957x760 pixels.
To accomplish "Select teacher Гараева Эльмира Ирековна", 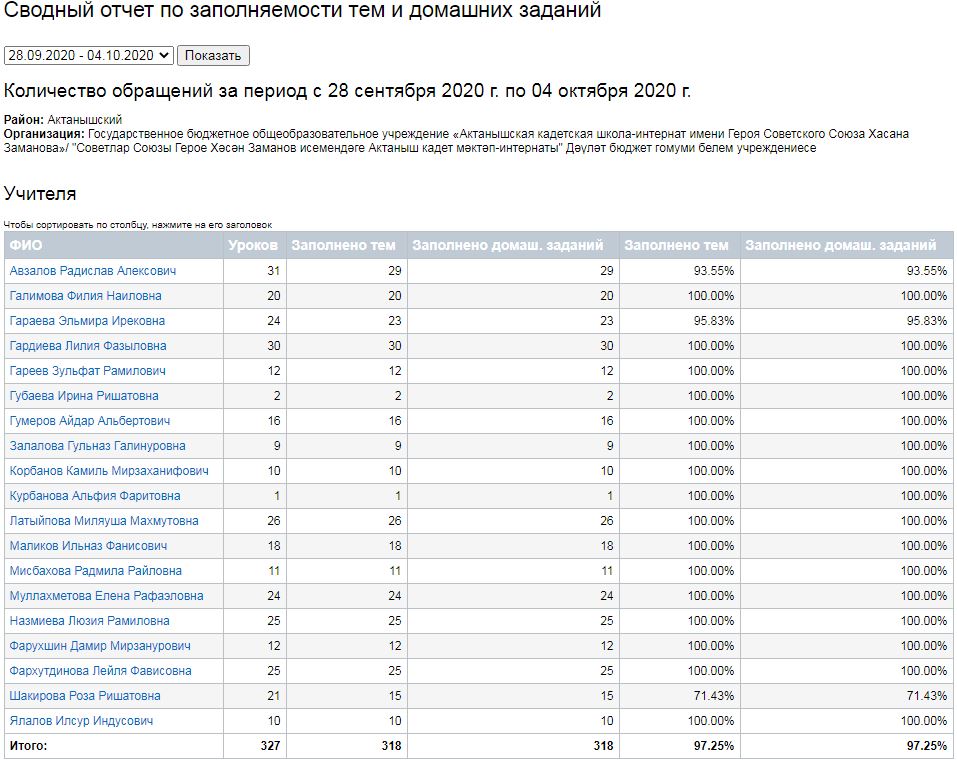I will [87, 321].
